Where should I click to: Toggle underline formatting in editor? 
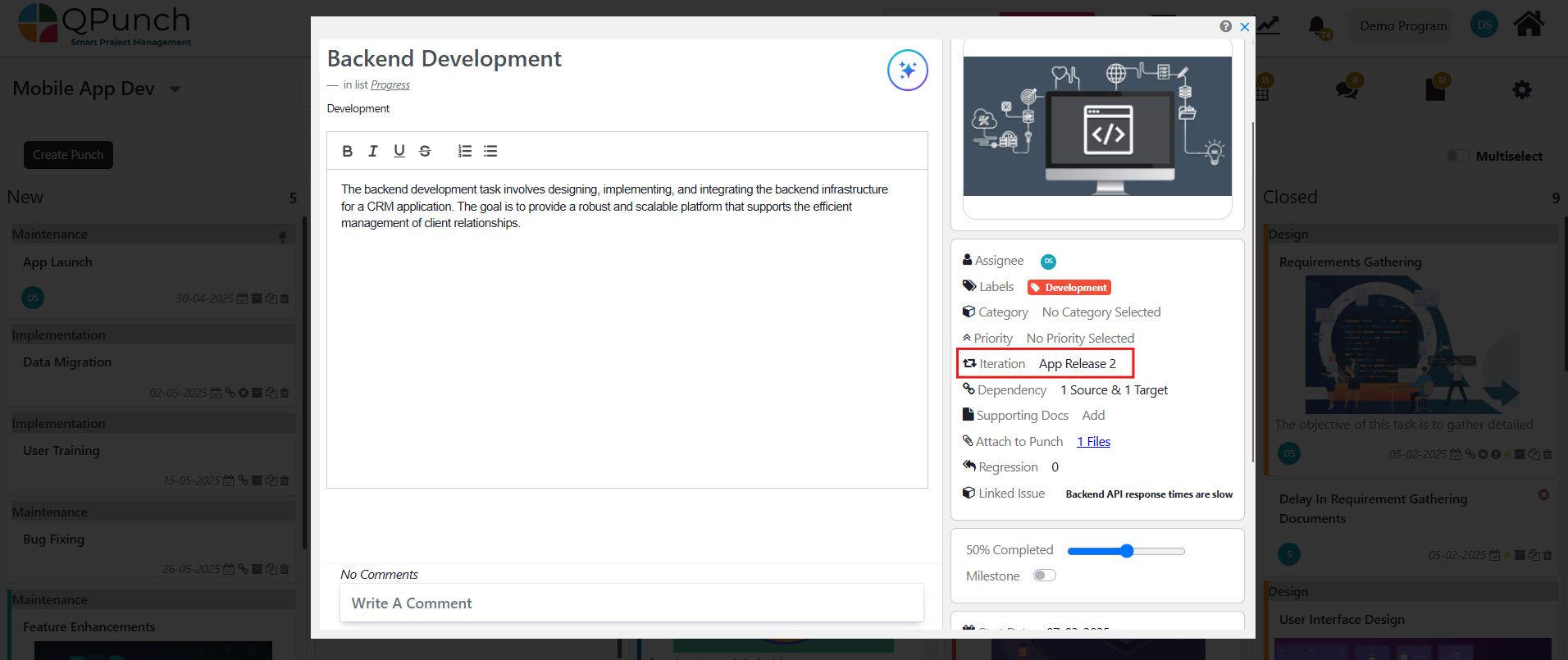(x=399, y=151)
